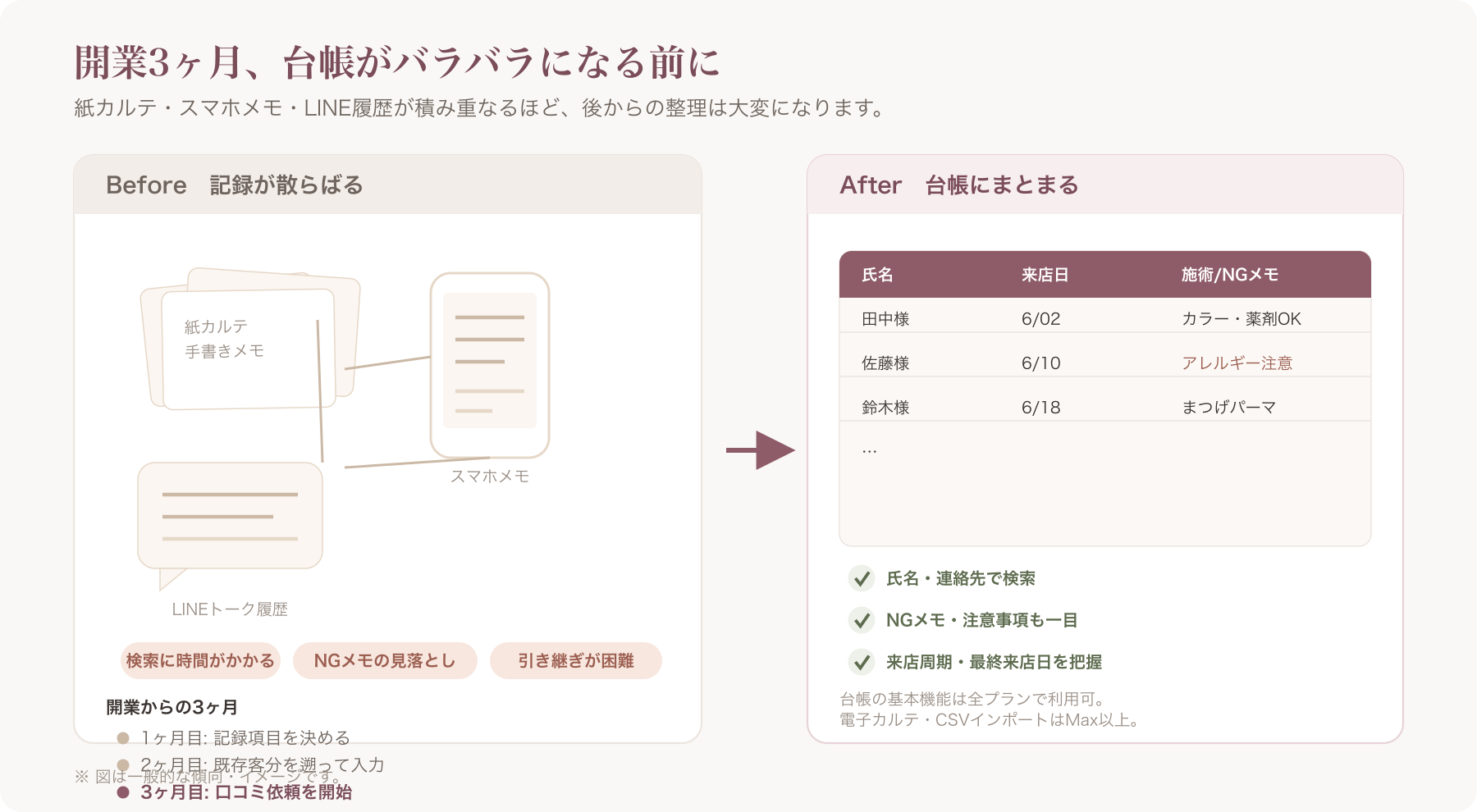Image resolution: width=1477 pixels, height=812 pixels.
Task: Click bullet dot for 1ヶ月目 entry
Action: tap(123, 738)
